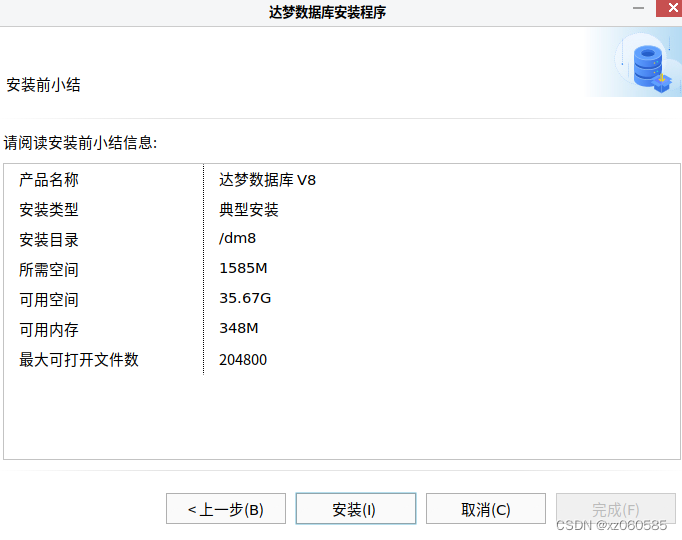
Task: Select the 达梦数据库 V8 value
Action: [x=267, y=180]
